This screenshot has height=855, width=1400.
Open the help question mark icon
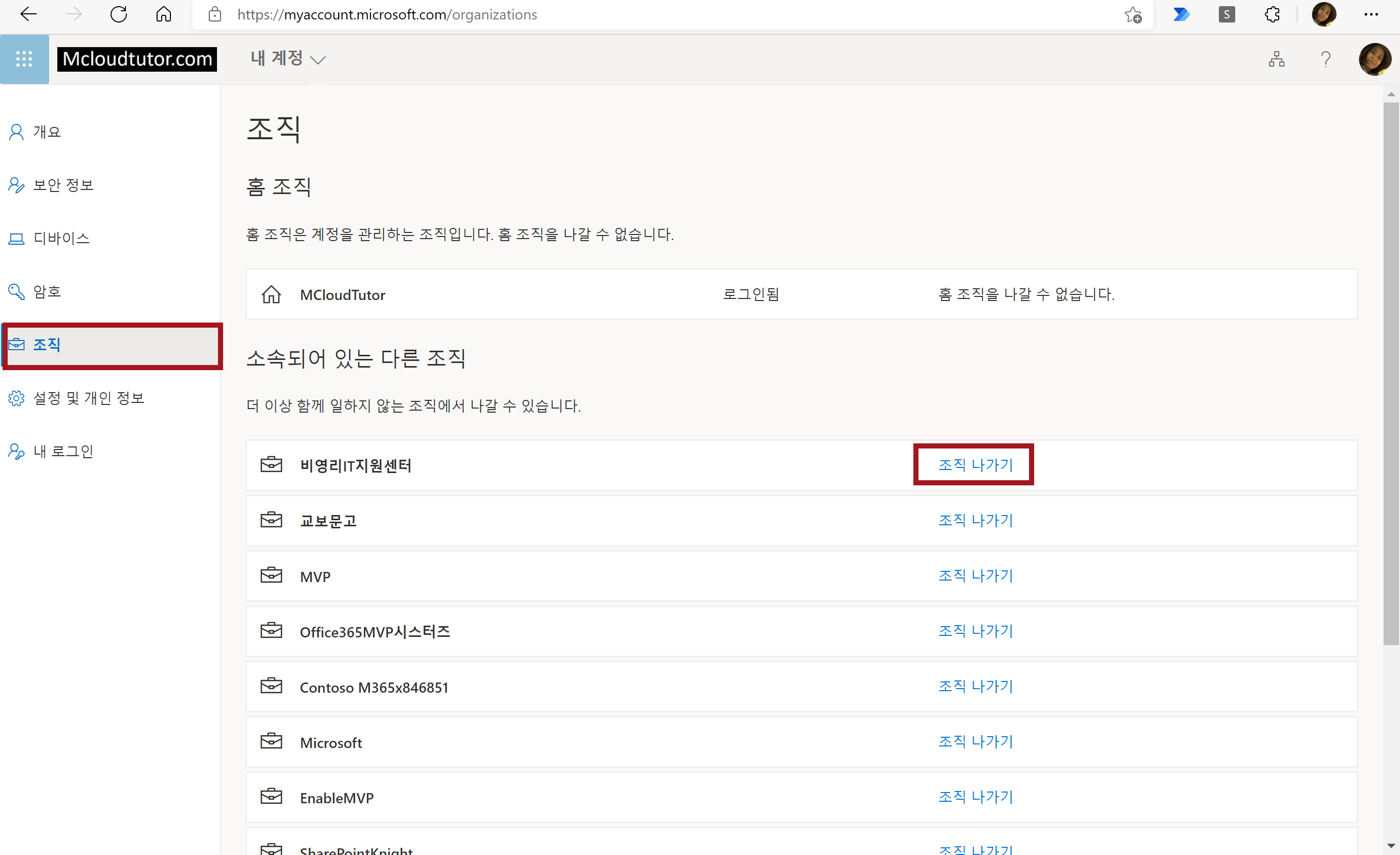click(x=1326, y=59)
